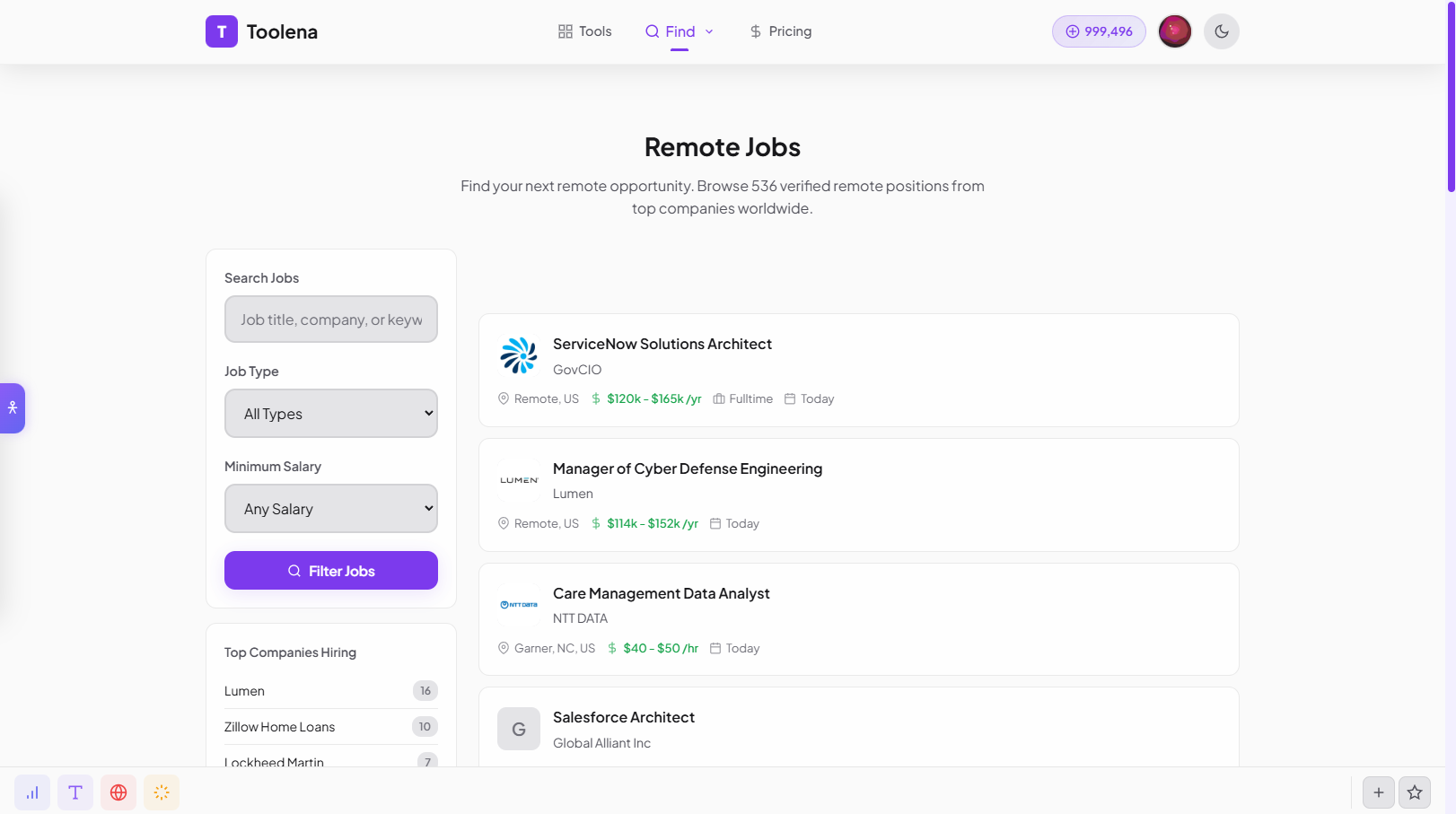Click the Fulltime tag on ServiceNow job
Viewport: 1456px width, 814px height.
(743, 398)
